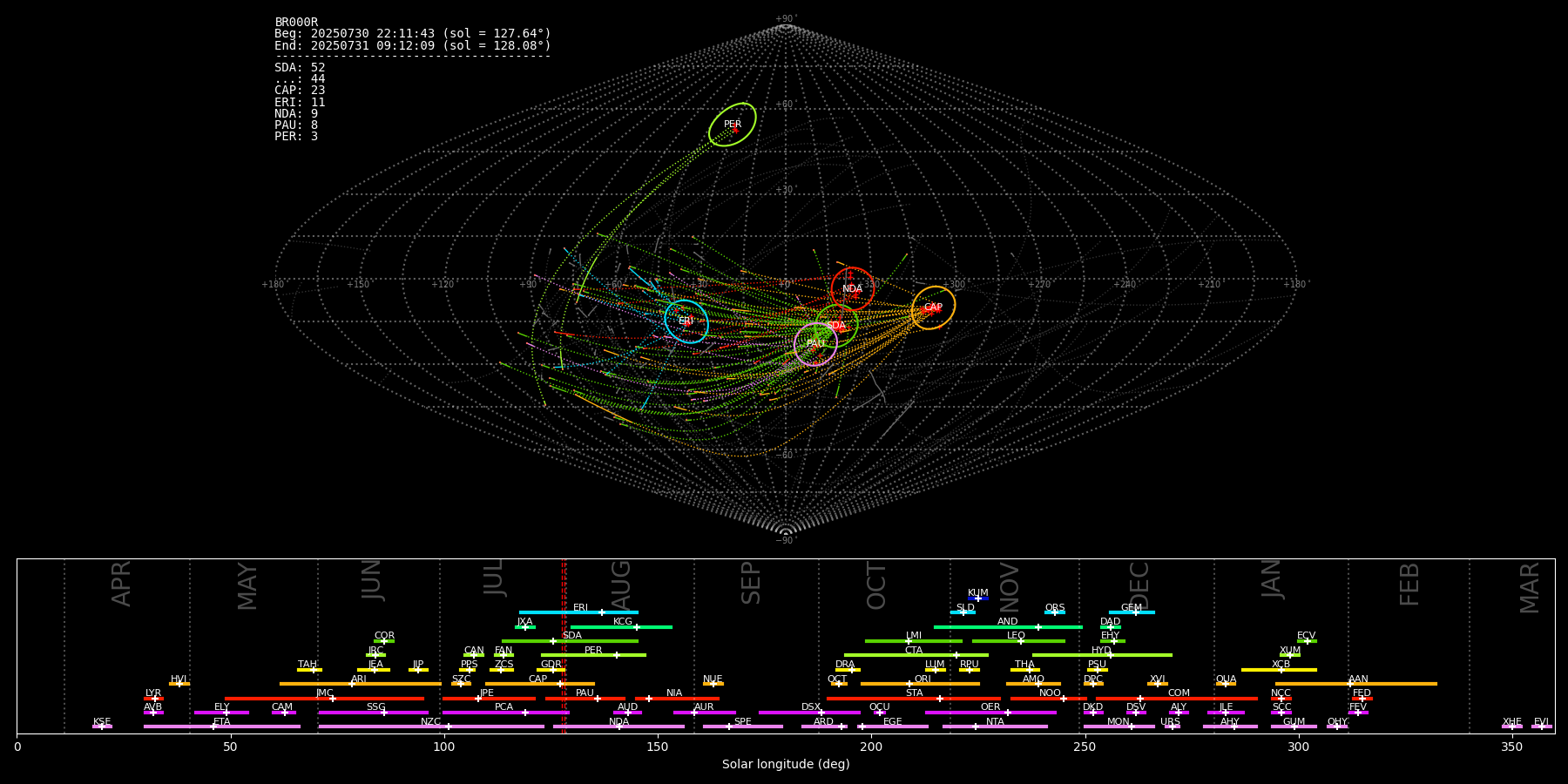Select the KSE shower bar in timeline
Viewport: 1568px width, 784px height.
[102, 727]
